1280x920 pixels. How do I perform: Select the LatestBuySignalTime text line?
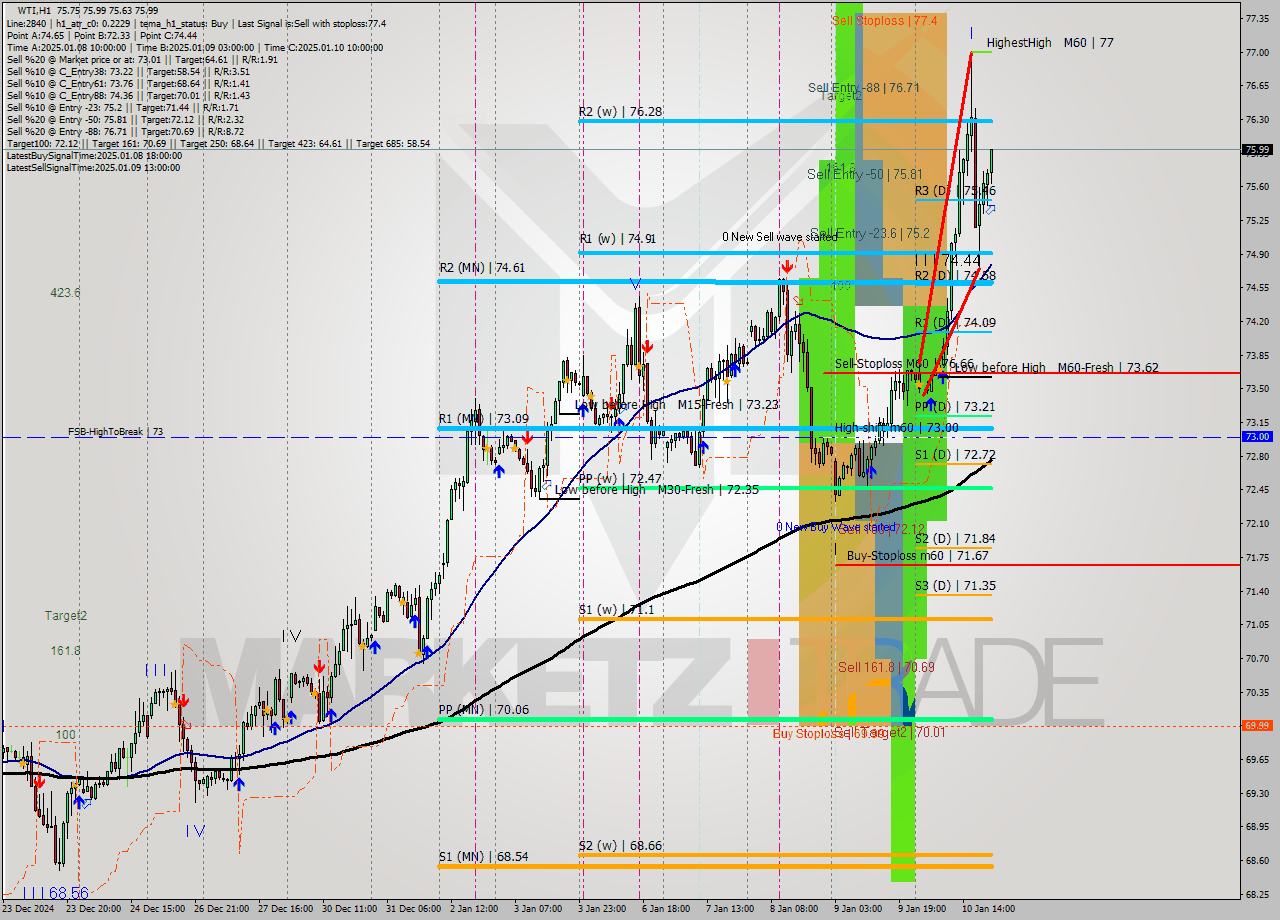(x=94, y=156)
